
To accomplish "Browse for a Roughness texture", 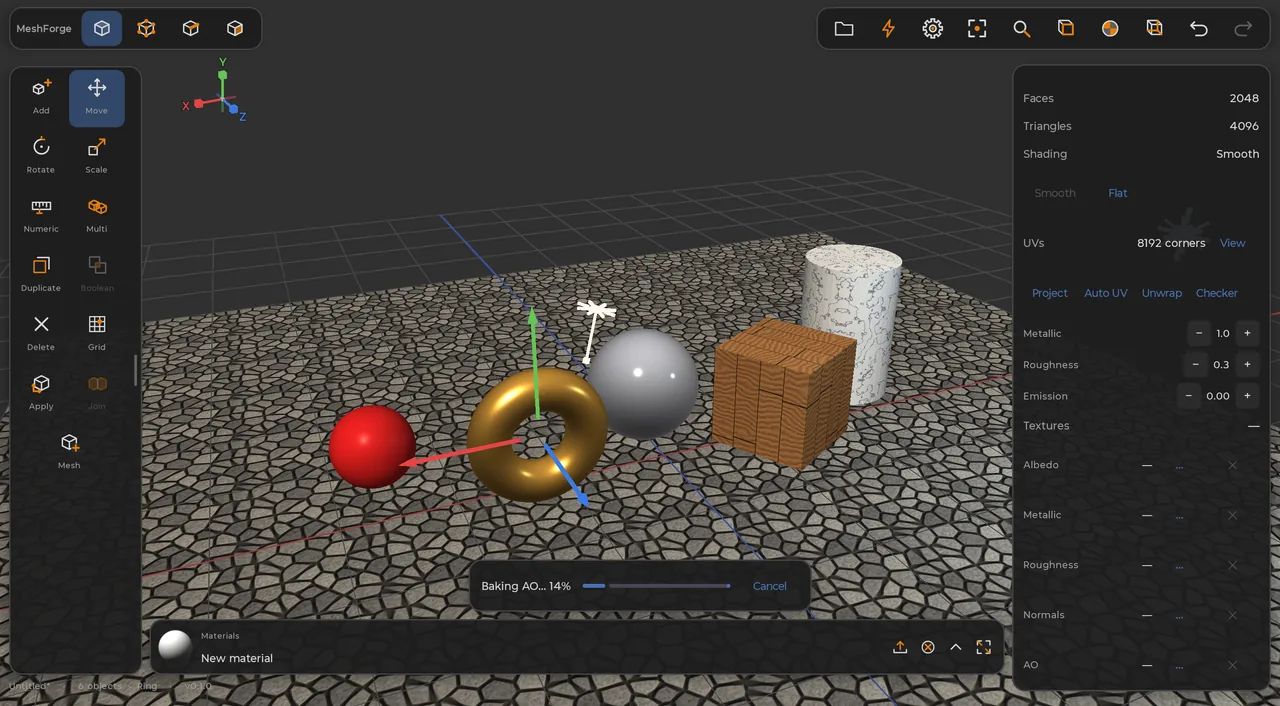I will click(x=1180, y=565).
